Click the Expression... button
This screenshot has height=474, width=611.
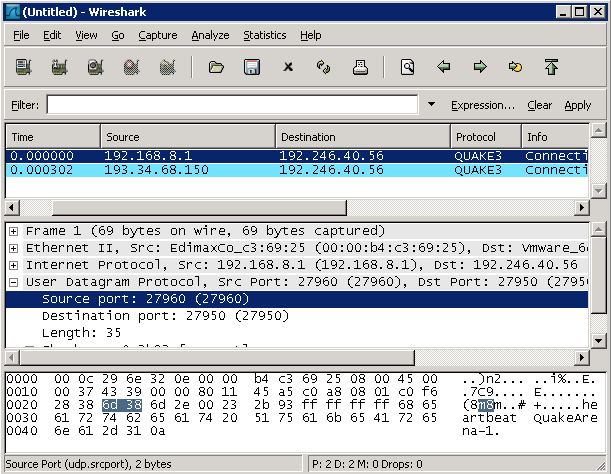pyautogui.click(x=482, y=105)
